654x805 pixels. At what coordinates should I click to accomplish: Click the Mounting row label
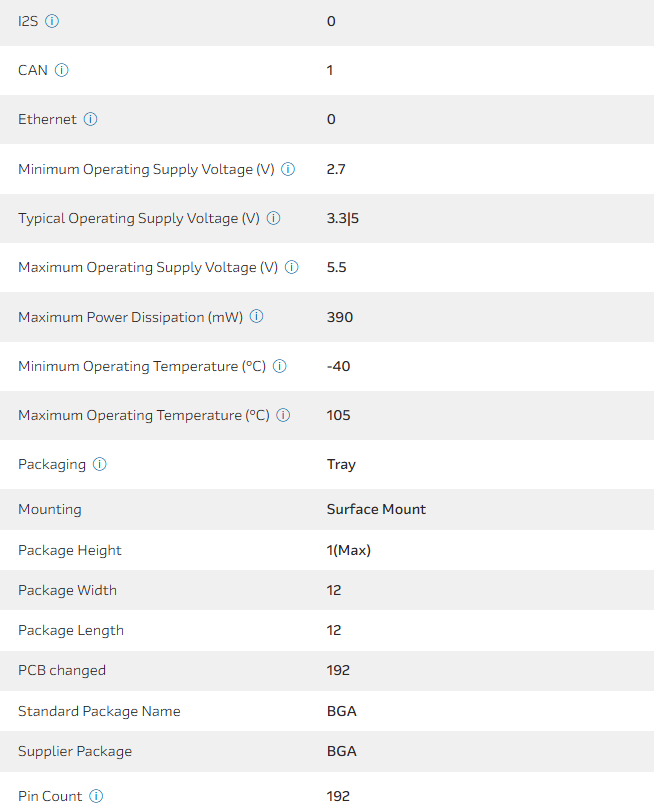[50, 509]
